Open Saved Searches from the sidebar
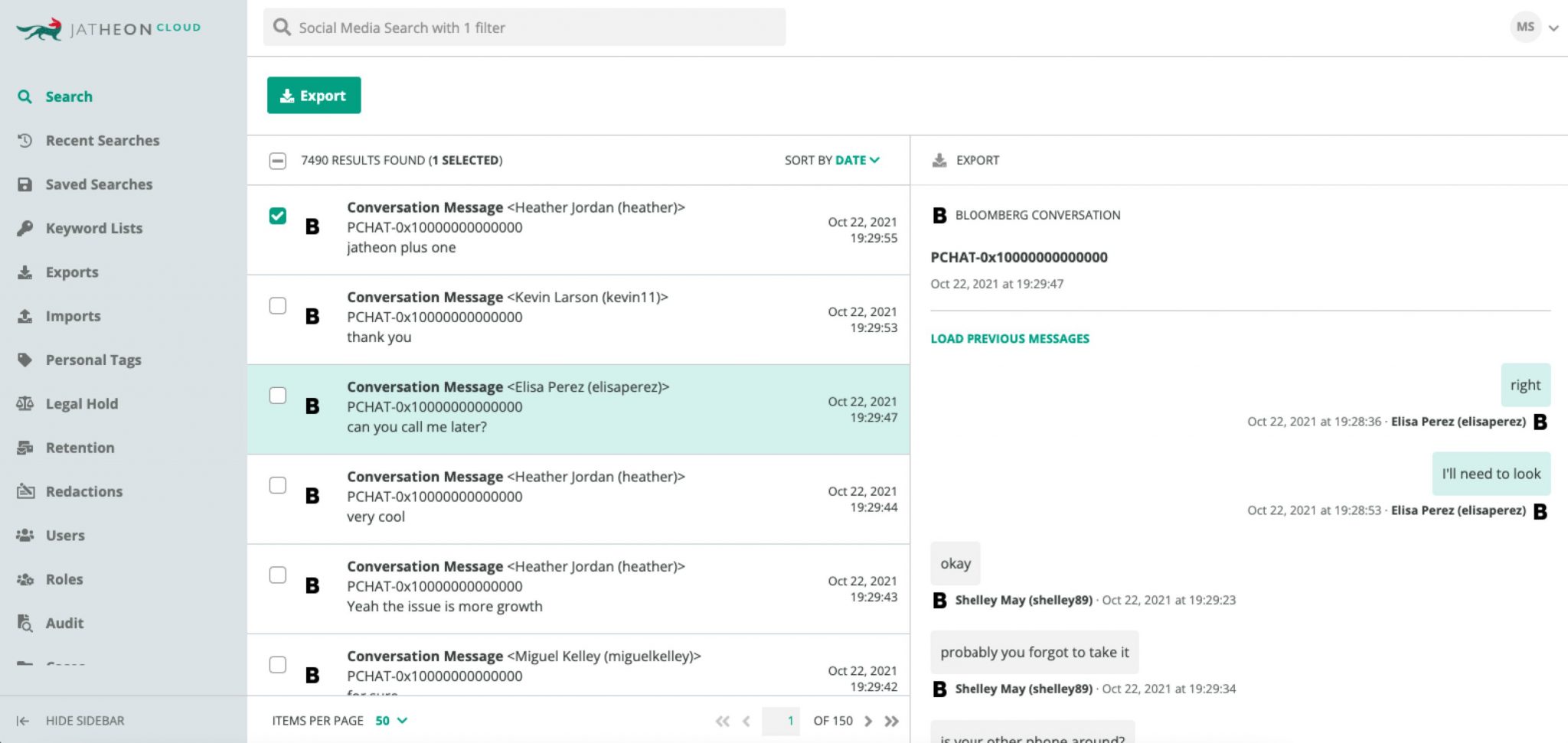Viewport: 1568px width, 743px height. tap(99, 184)
